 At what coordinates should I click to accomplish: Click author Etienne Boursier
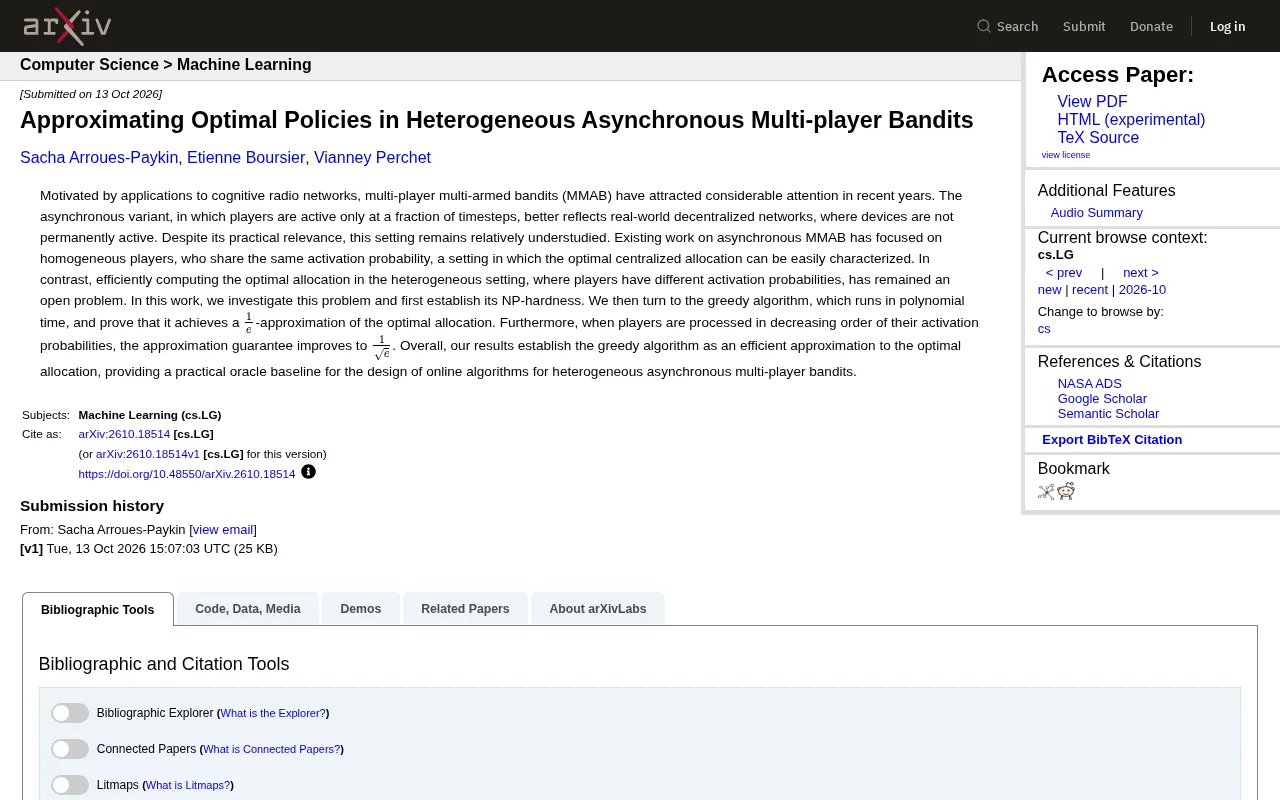(246, 158)
